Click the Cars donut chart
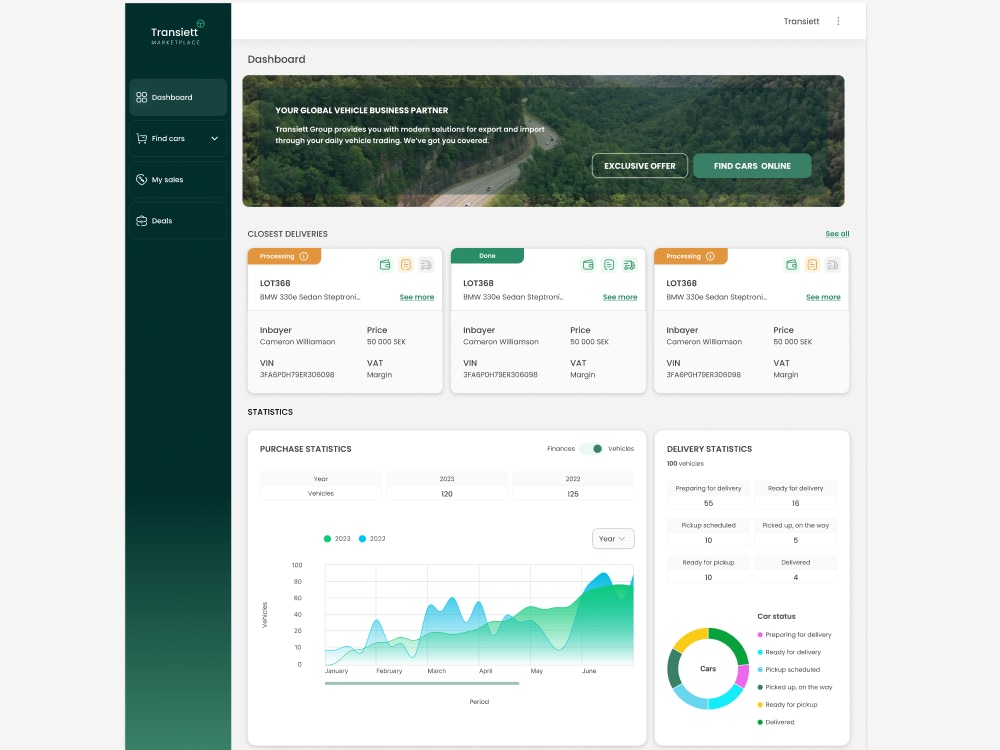 point(708,669)
